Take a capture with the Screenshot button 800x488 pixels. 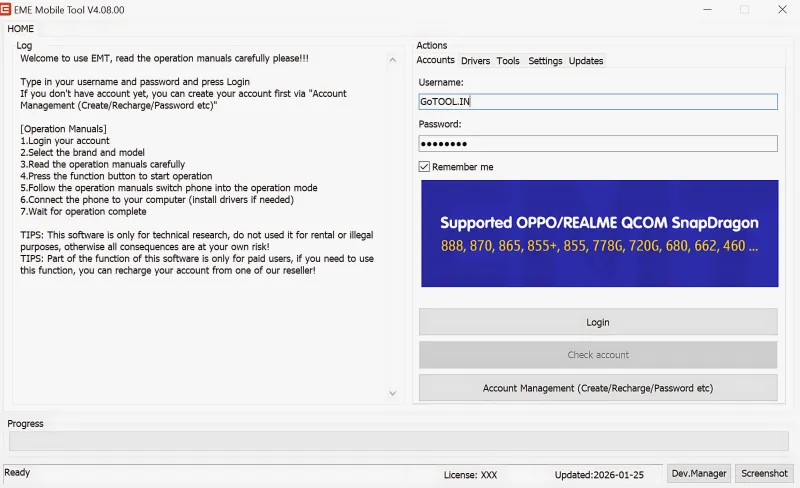point(764,473)
